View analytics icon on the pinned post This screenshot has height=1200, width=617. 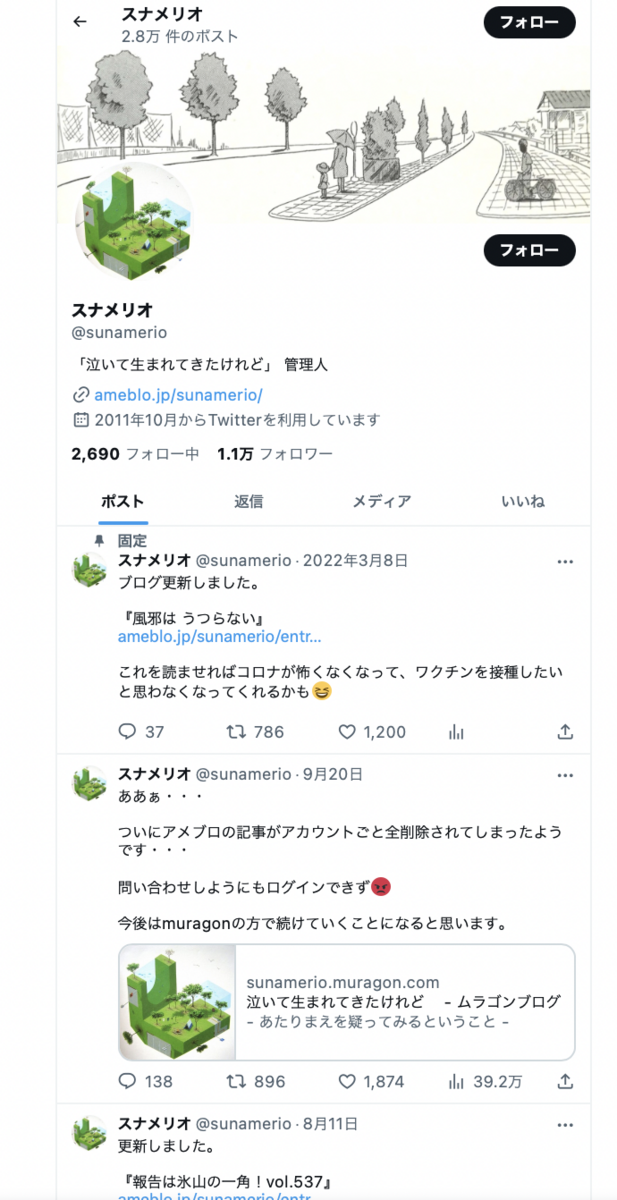click(x=457, y=732)
